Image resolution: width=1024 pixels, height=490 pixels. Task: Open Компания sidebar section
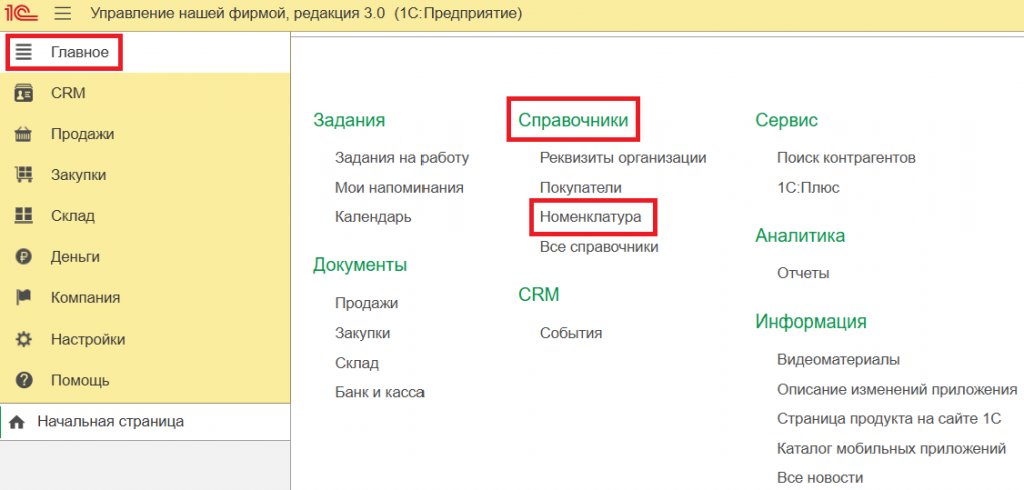(145, 298)
